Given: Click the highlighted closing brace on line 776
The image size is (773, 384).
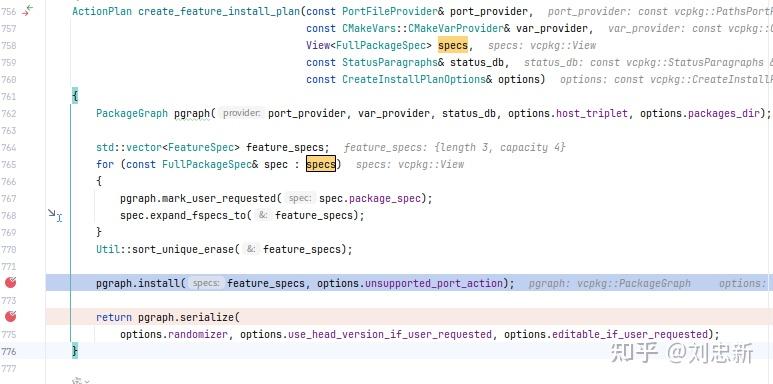Looking at the screenshot, I should pyautogui.click(x=75, y=351).
